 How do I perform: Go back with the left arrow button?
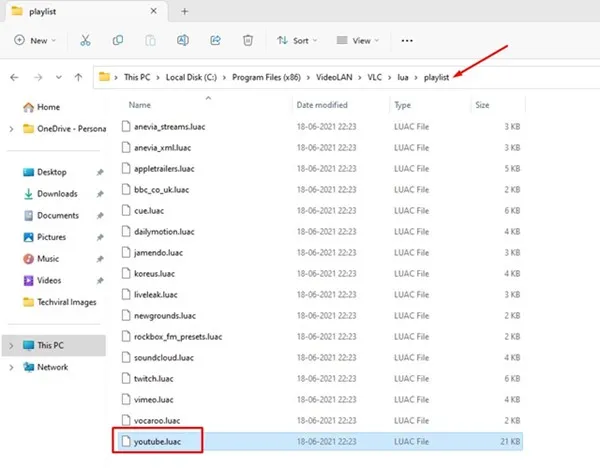(x=14, y=78)
